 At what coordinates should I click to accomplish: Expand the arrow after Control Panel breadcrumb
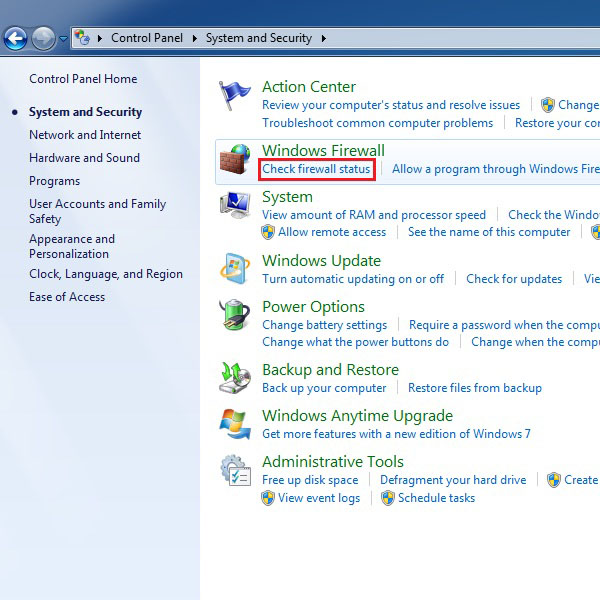195,38
